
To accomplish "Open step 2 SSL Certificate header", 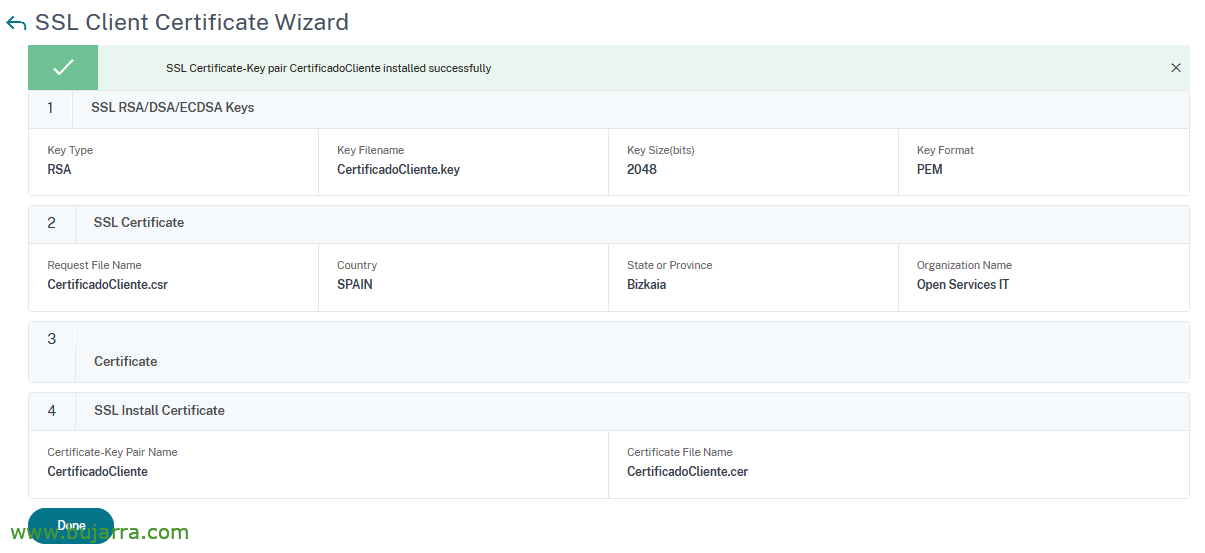I will [608, 223].
